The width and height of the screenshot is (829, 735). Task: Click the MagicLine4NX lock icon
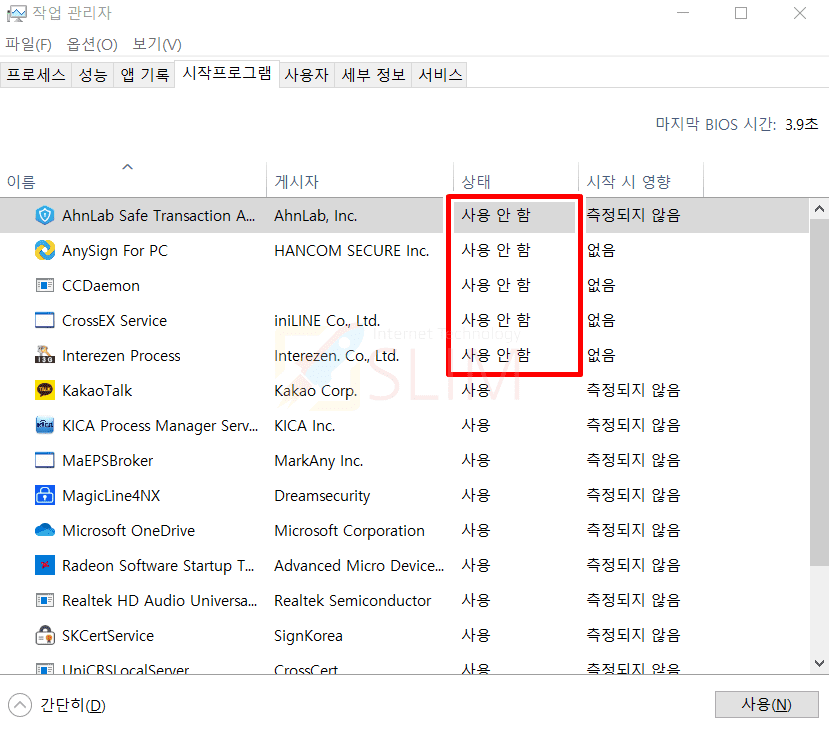45,495
